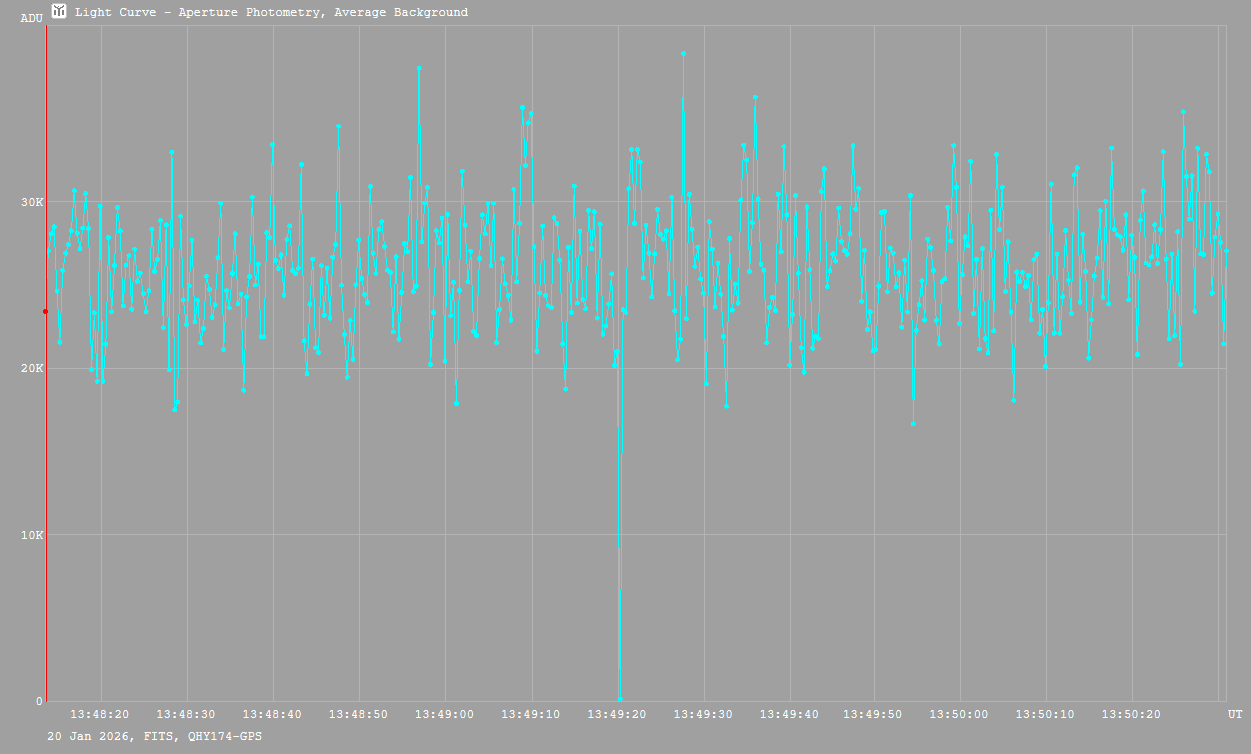The height and width of the screenshot is (754, 1251).
Task: Click the 13:50:20 time axis label
Action: [x=1131, y=714]
